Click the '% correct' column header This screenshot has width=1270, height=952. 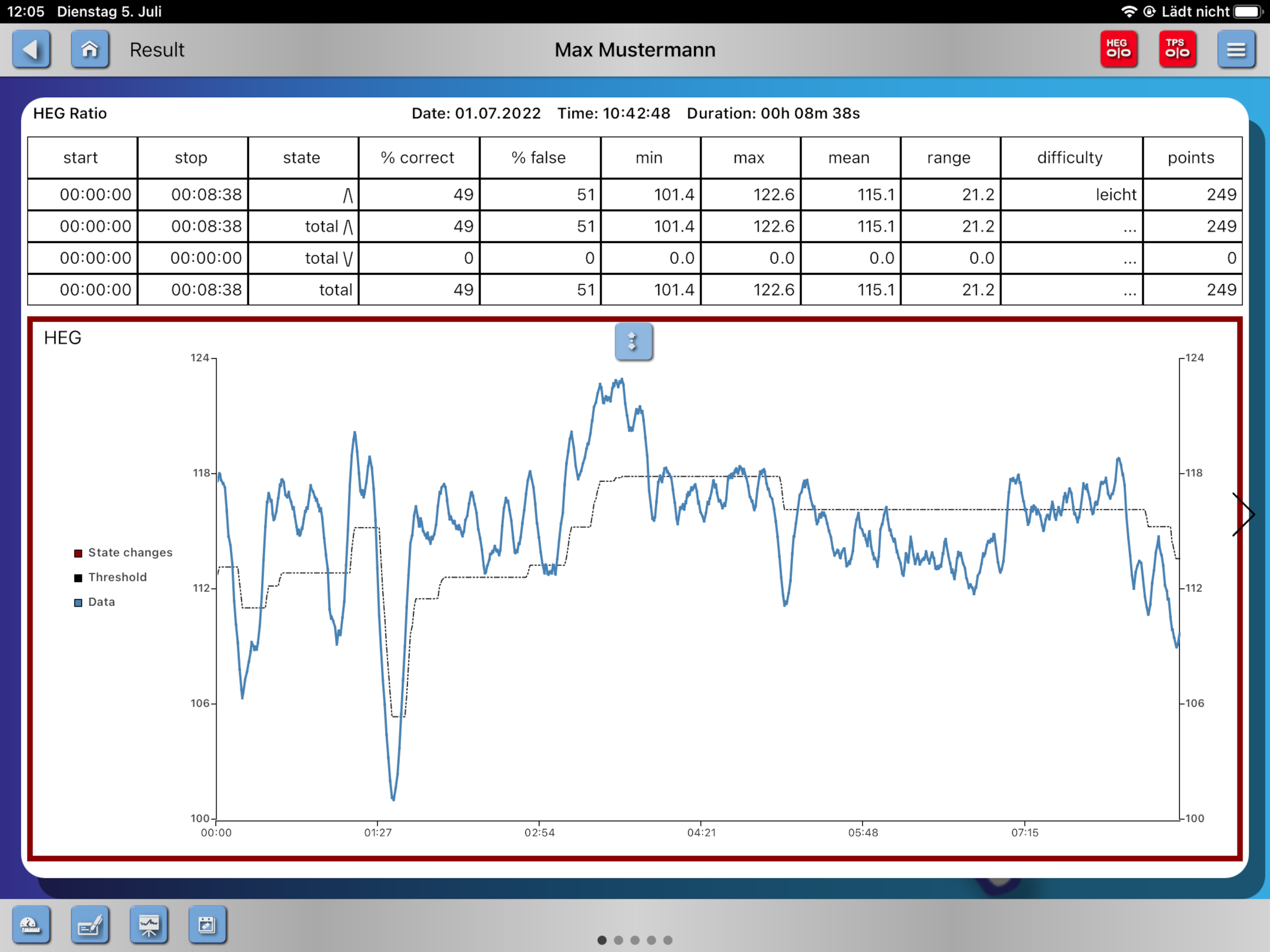tap(417, 157)
